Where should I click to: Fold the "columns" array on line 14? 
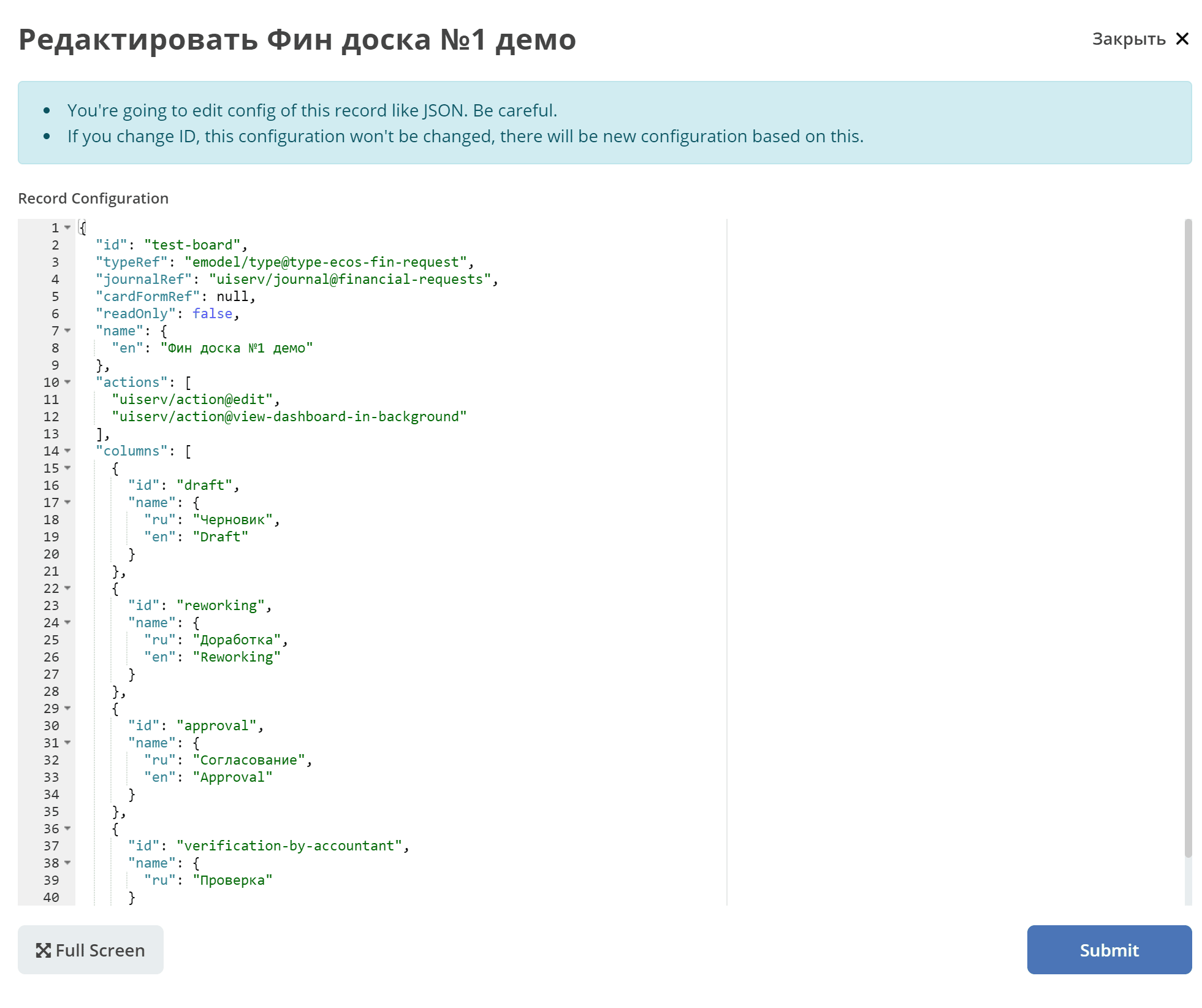tap(67, 451)
